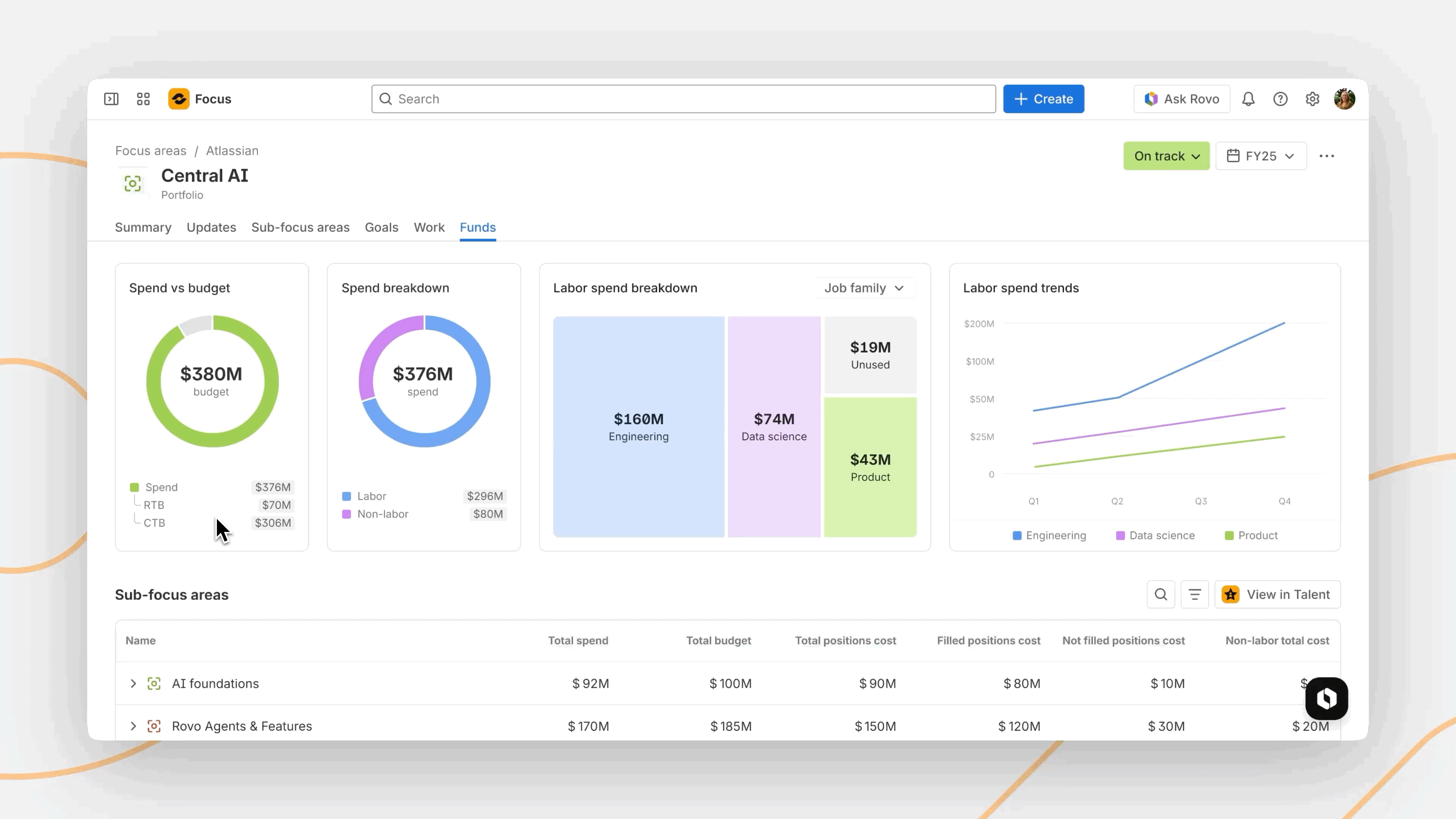Click the blue Create button
Image resolution: width=1456 pixels, height=819 pixels.
click(x=1043, y=99)
